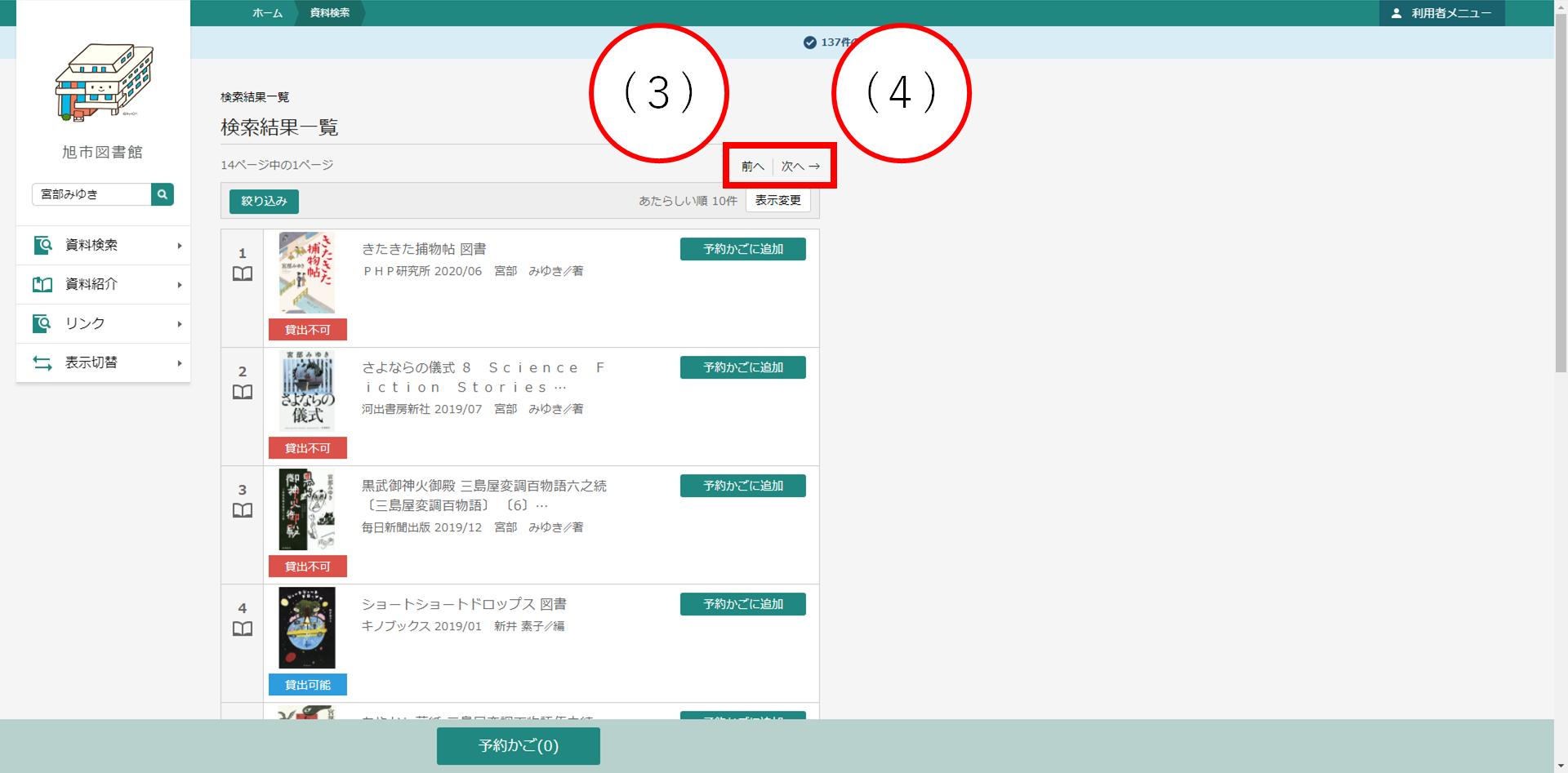
Task: Click the ショートショートドロップス cover thumbnail
Action: 307,628
